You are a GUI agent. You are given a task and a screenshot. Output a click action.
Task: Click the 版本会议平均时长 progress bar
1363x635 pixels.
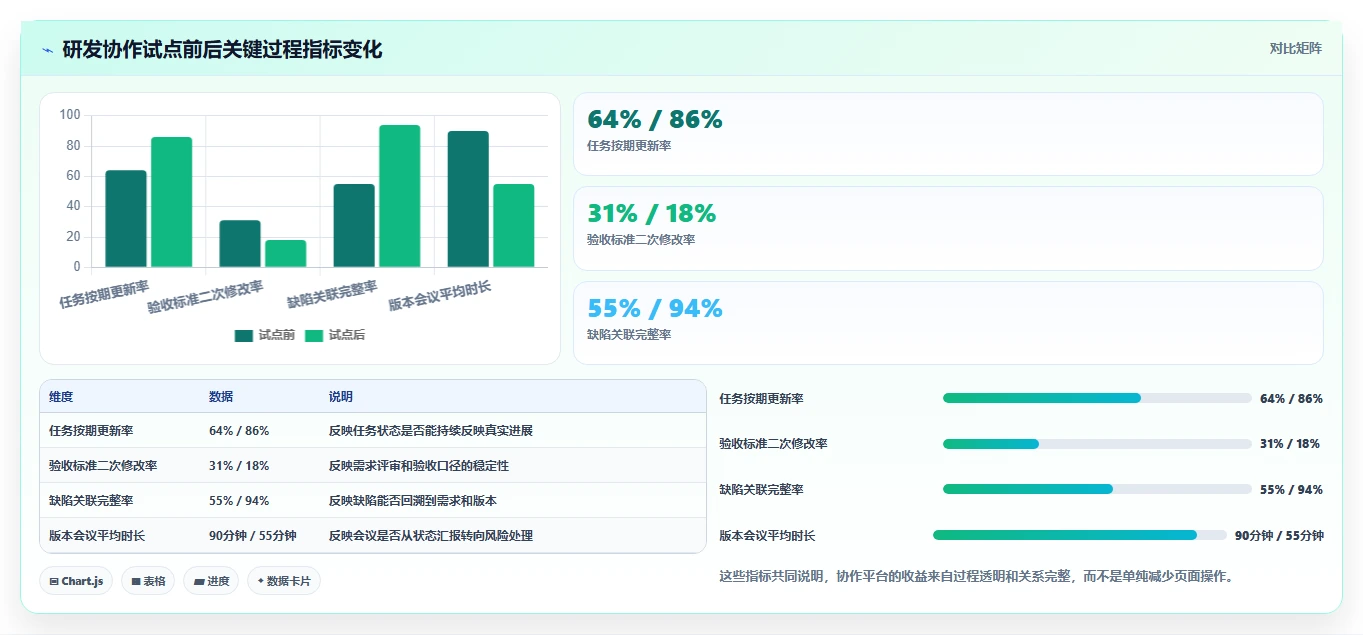point(1080,535)
